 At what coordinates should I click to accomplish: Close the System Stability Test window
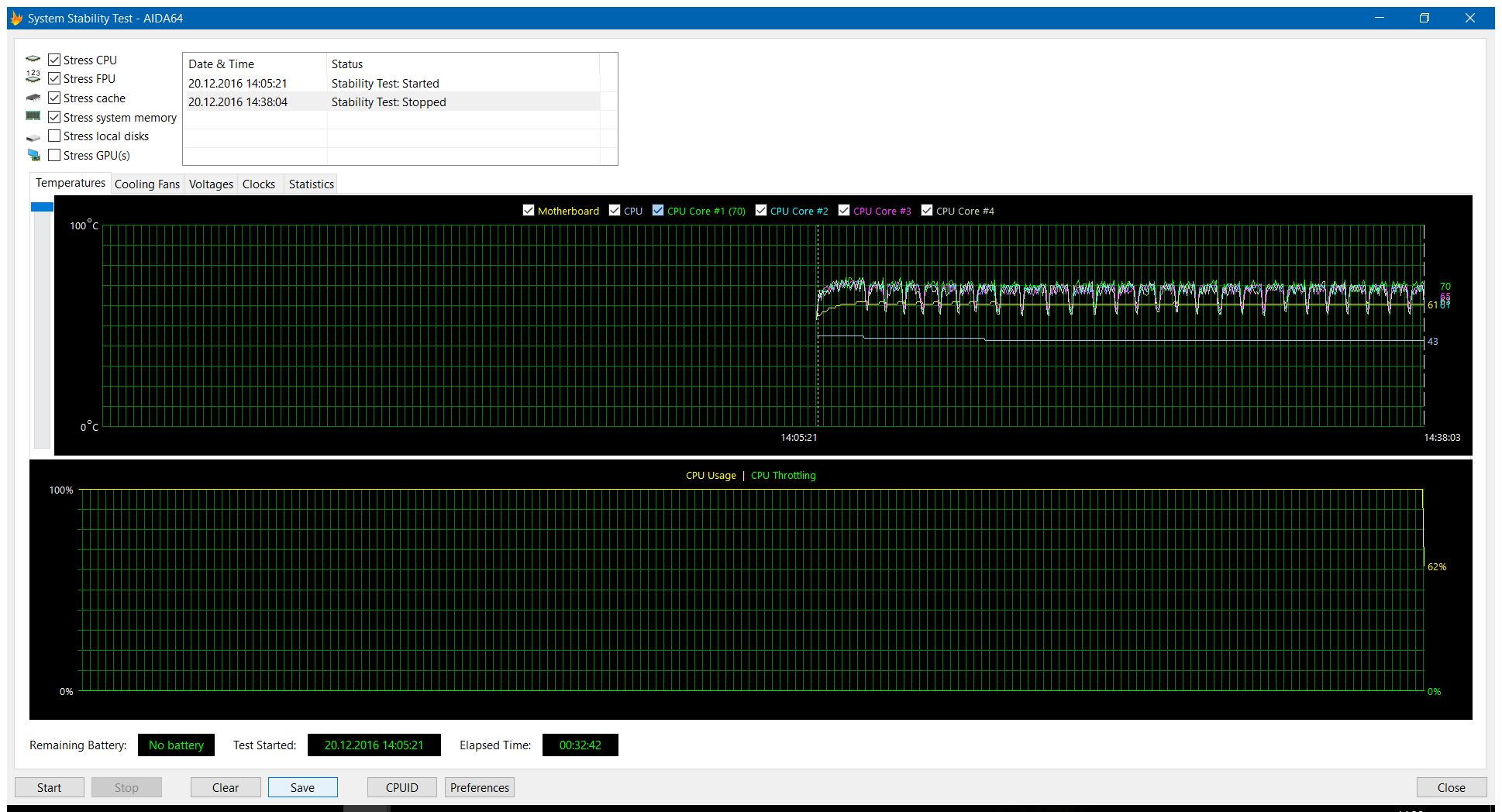pos(1469,18)
